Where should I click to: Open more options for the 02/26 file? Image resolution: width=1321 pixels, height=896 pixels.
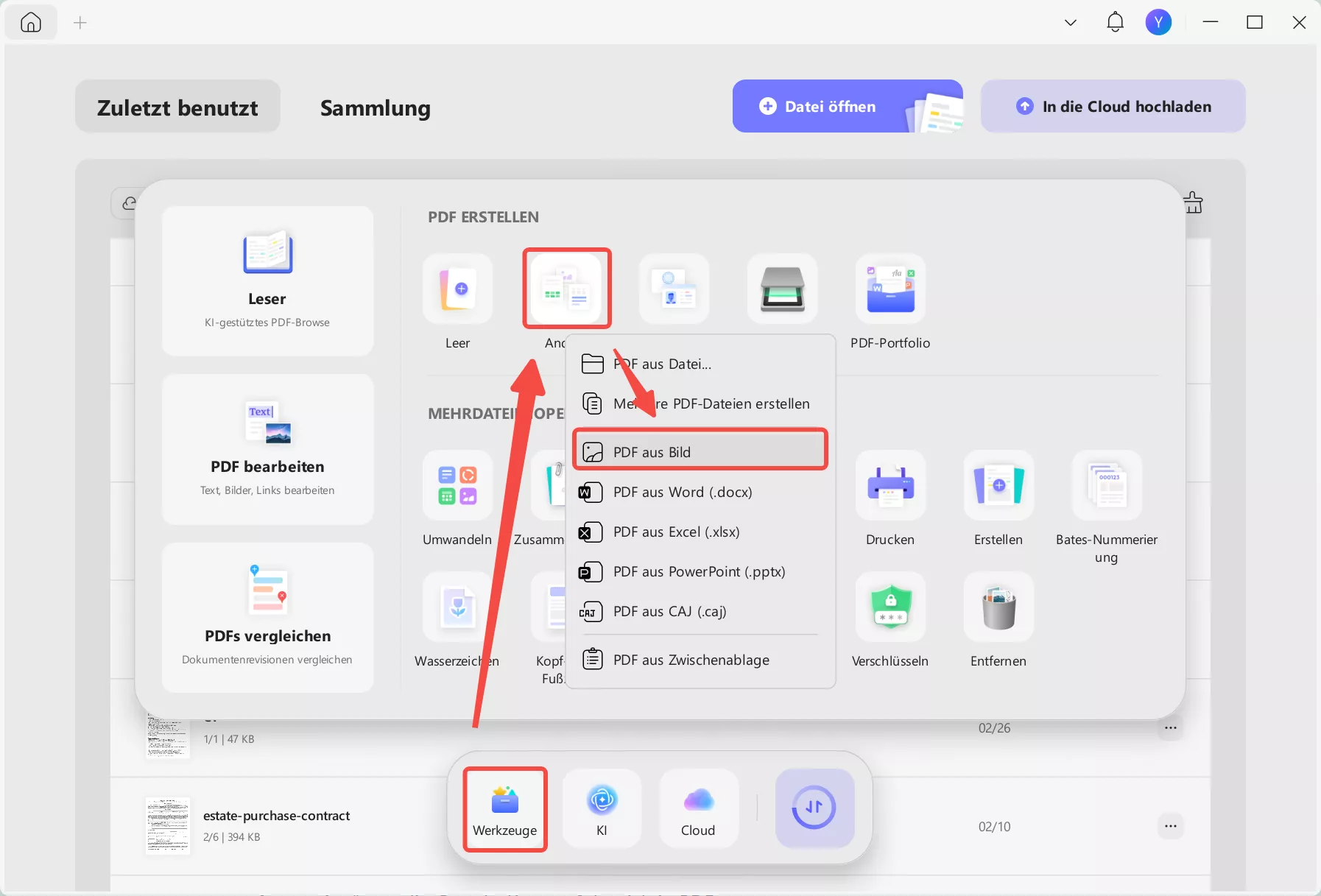[x=1171, y=727]
